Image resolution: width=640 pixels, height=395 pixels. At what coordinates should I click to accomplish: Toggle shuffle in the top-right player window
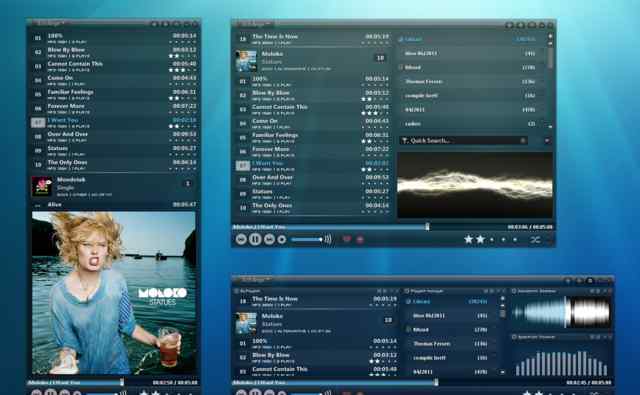pyautogui.click(x=535, y=240)
